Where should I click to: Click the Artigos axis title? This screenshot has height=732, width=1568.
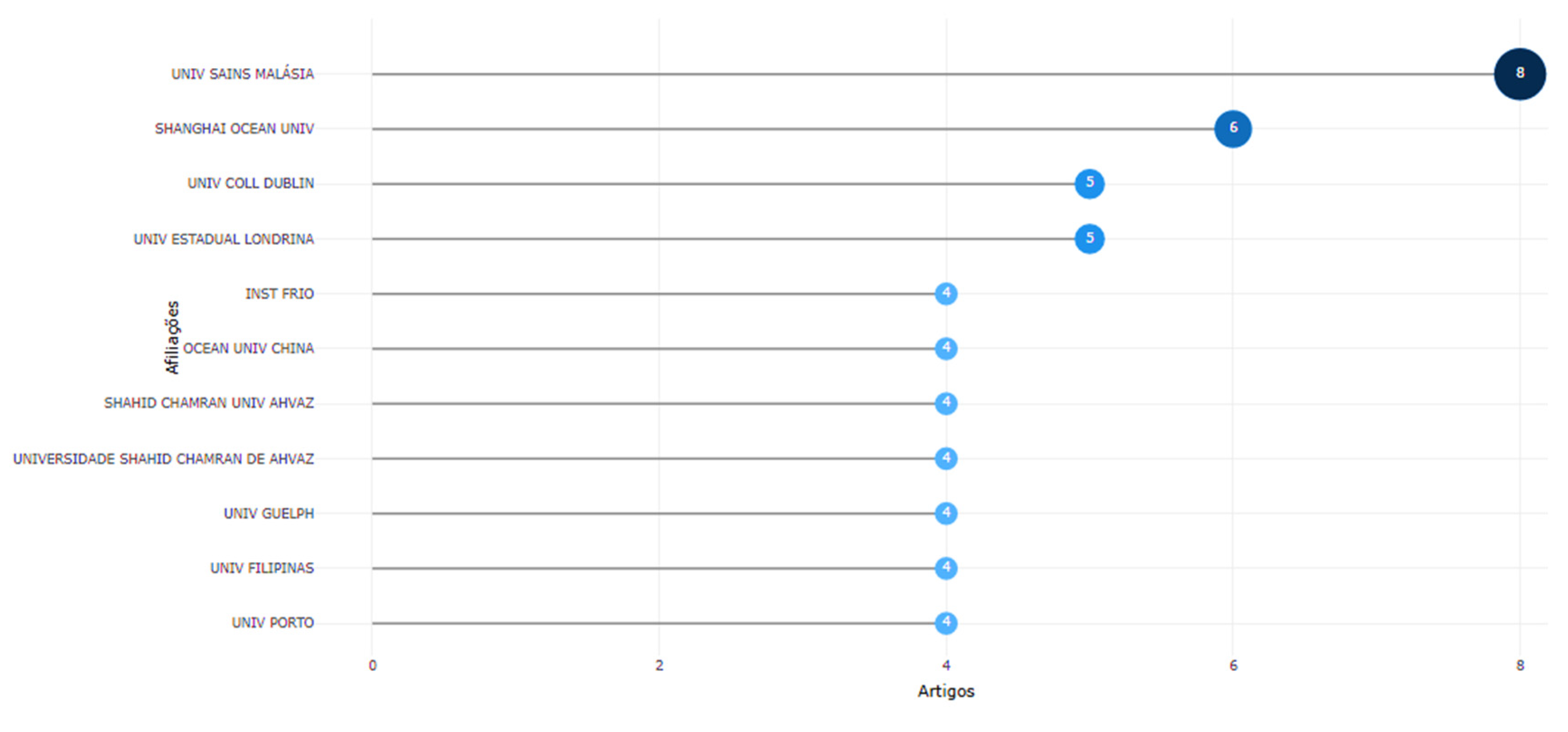point(946,691)
